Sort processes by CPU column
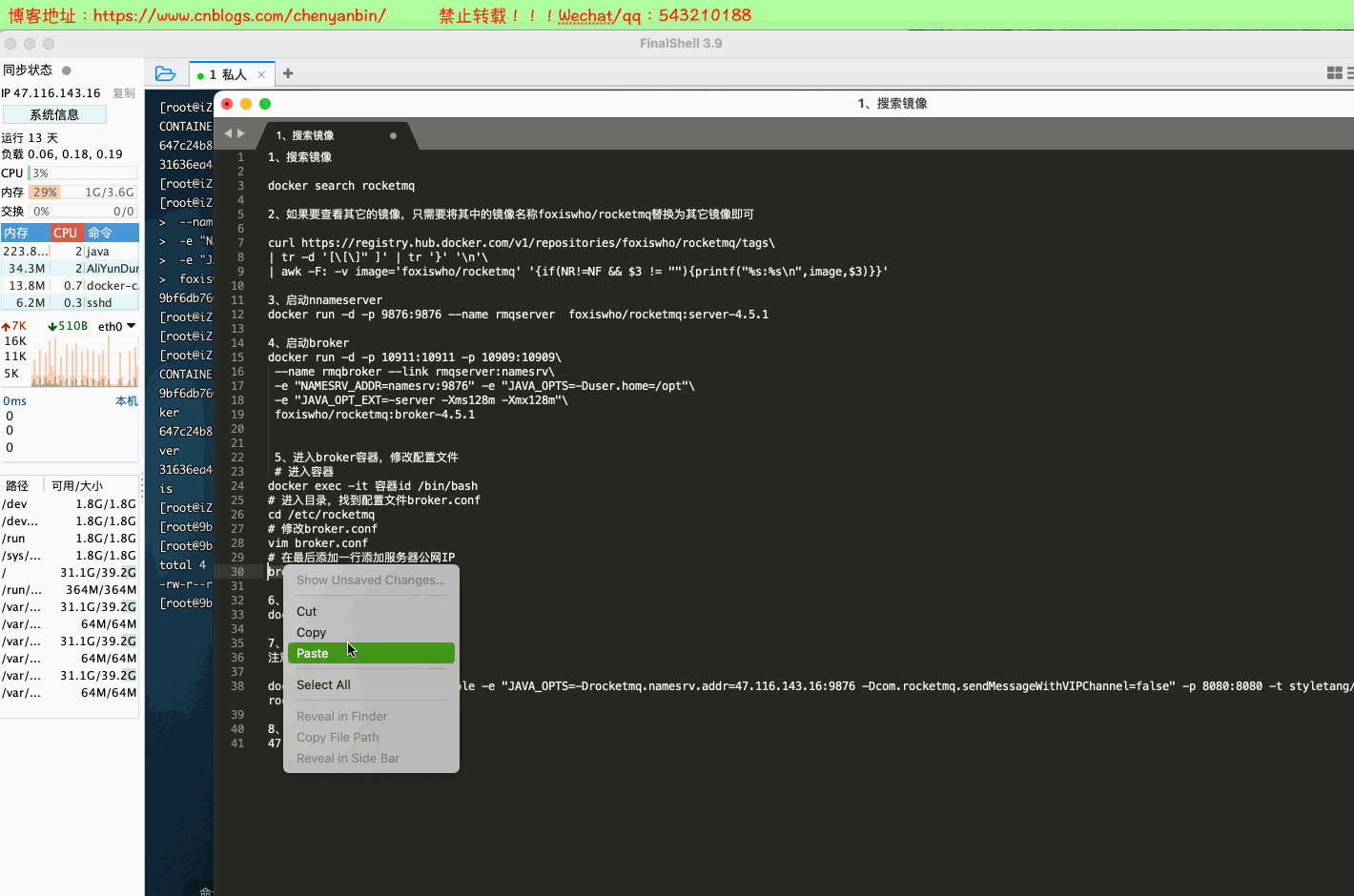1354x896 pixels. coord(66,233)
